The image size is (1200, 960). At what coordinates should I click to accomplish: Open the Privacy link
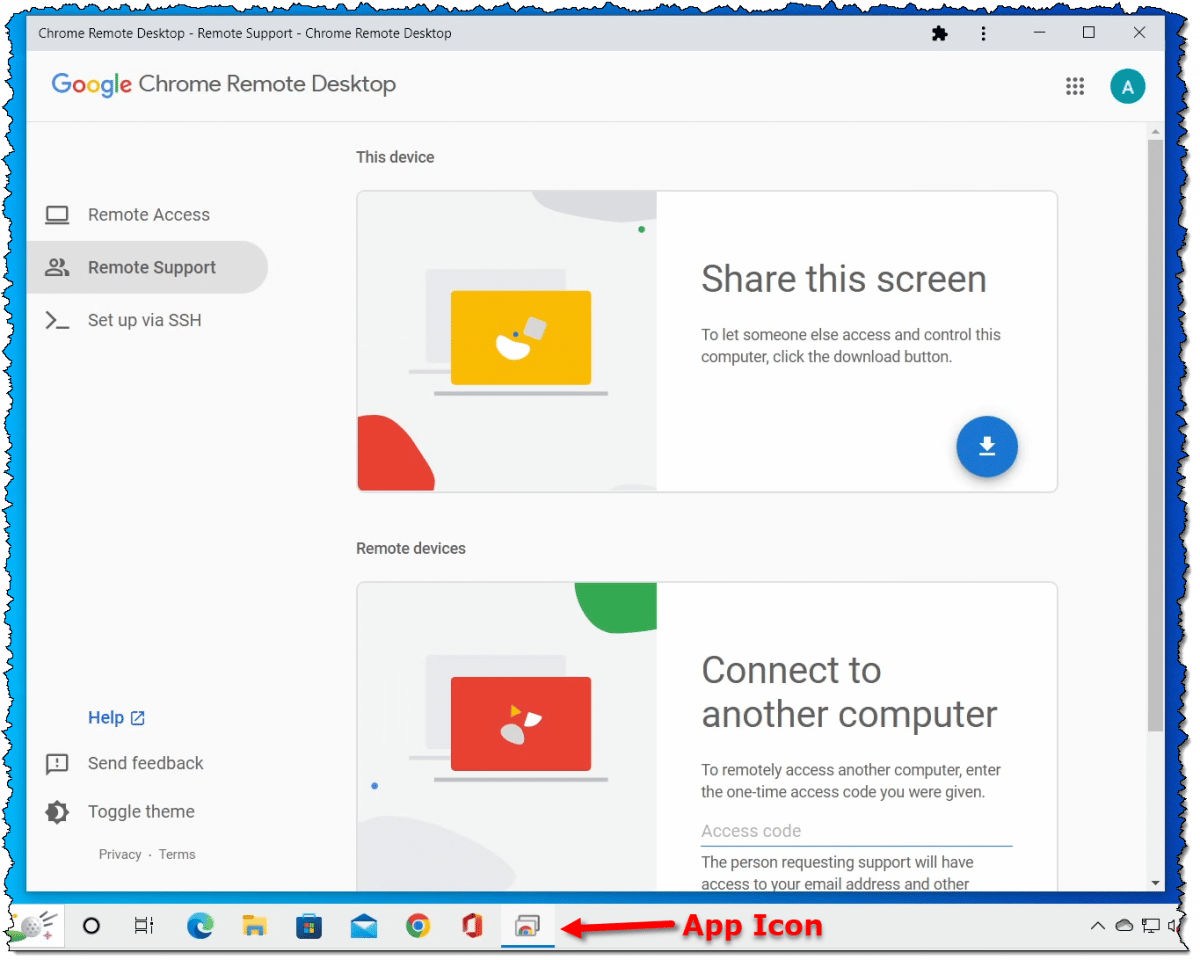(120, 854)
